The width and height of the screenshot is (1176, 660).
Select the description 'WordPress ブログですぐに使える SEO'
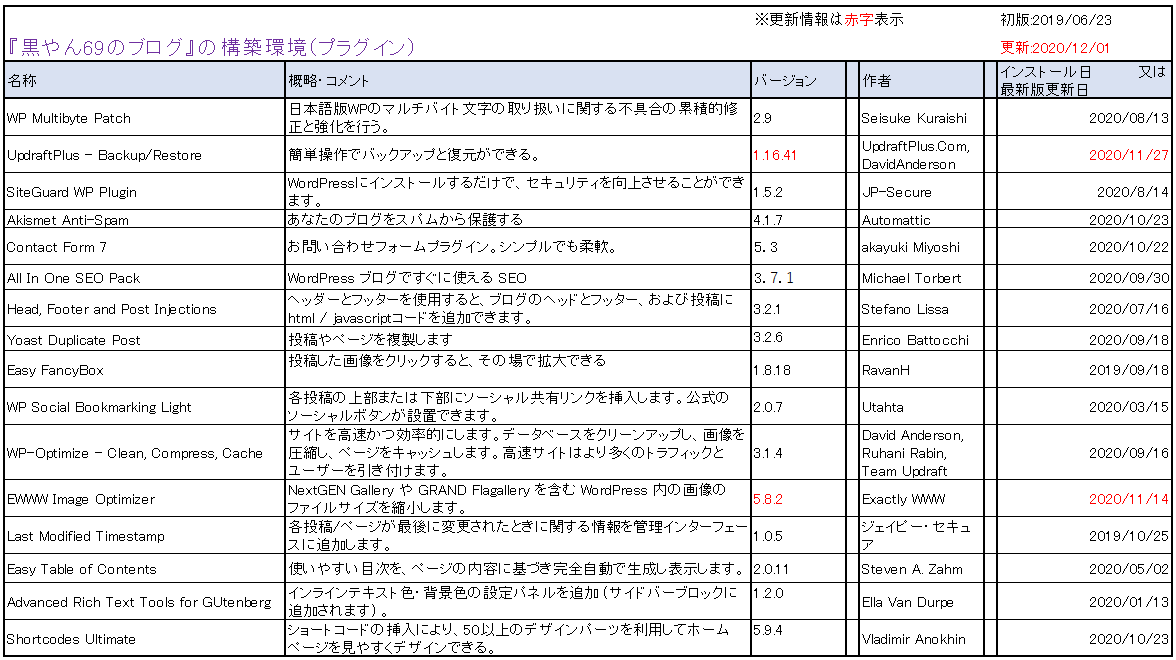(407, 278)
